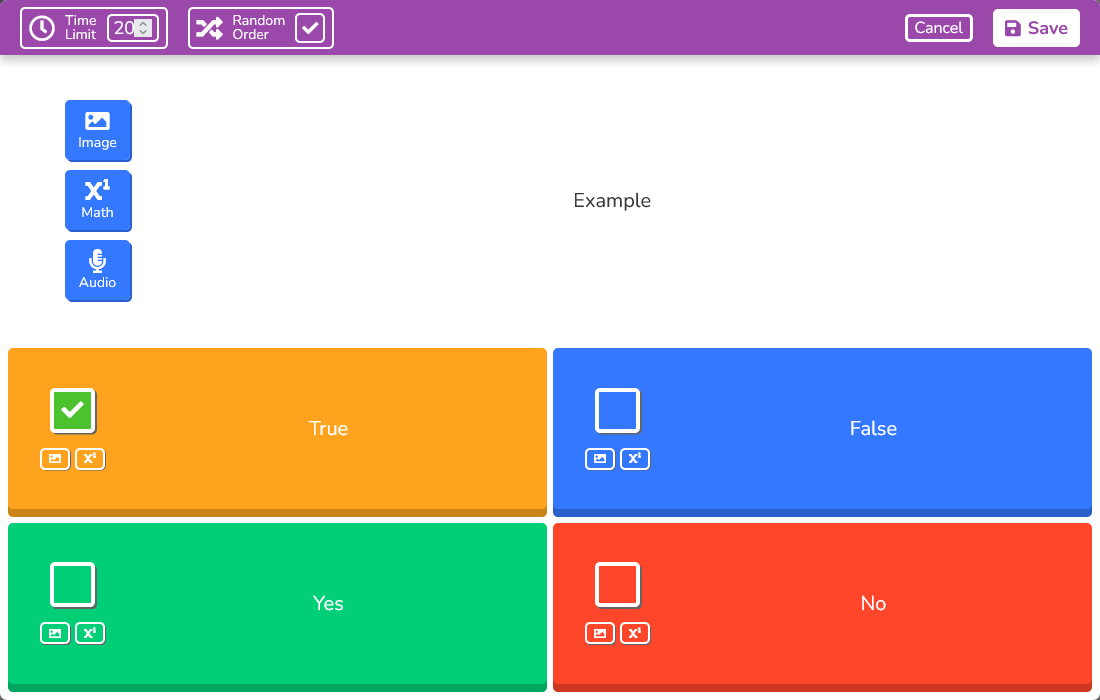Open the Math editor from the sidebar
This screenshot has width=1100, height=700.
tap(98, 200)
